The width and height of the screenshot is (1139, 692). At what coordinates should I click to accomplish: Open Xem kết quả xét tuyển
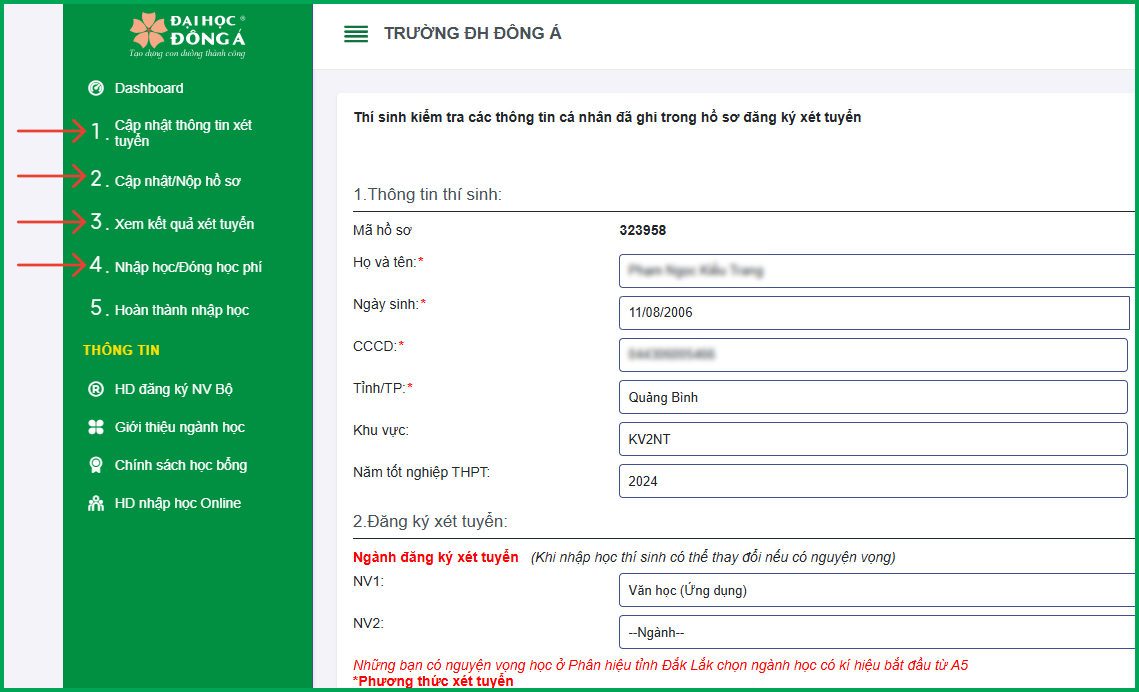pyautogui.click(x=184, y=224)
